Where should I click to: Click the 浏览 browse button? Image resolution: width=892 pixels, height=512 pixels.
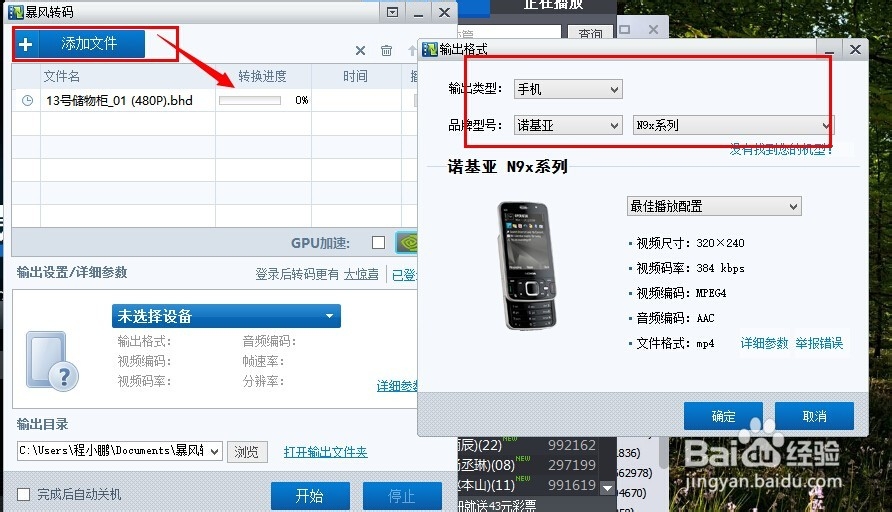click(x=247, y=452)
